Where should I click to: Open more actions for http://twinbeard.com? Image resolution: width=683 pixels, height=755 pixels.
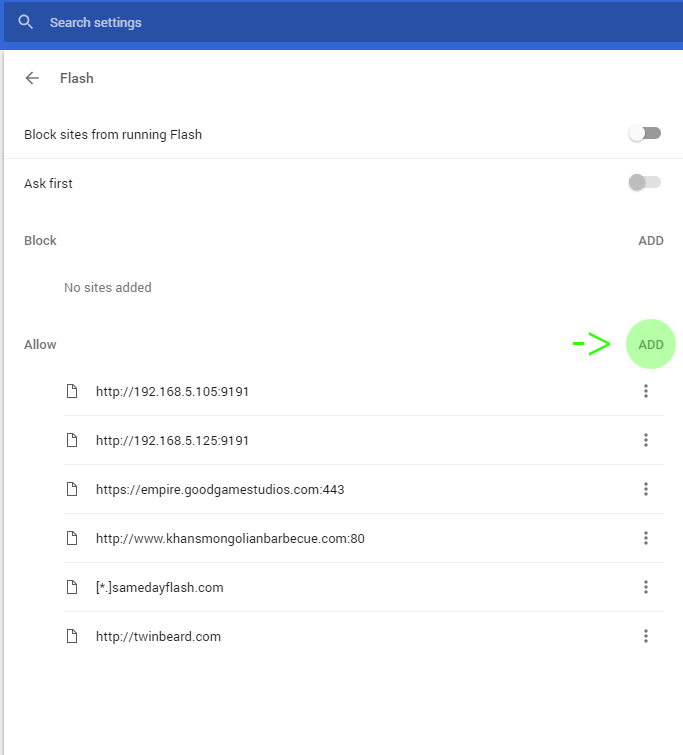click(x=646, y=636)
